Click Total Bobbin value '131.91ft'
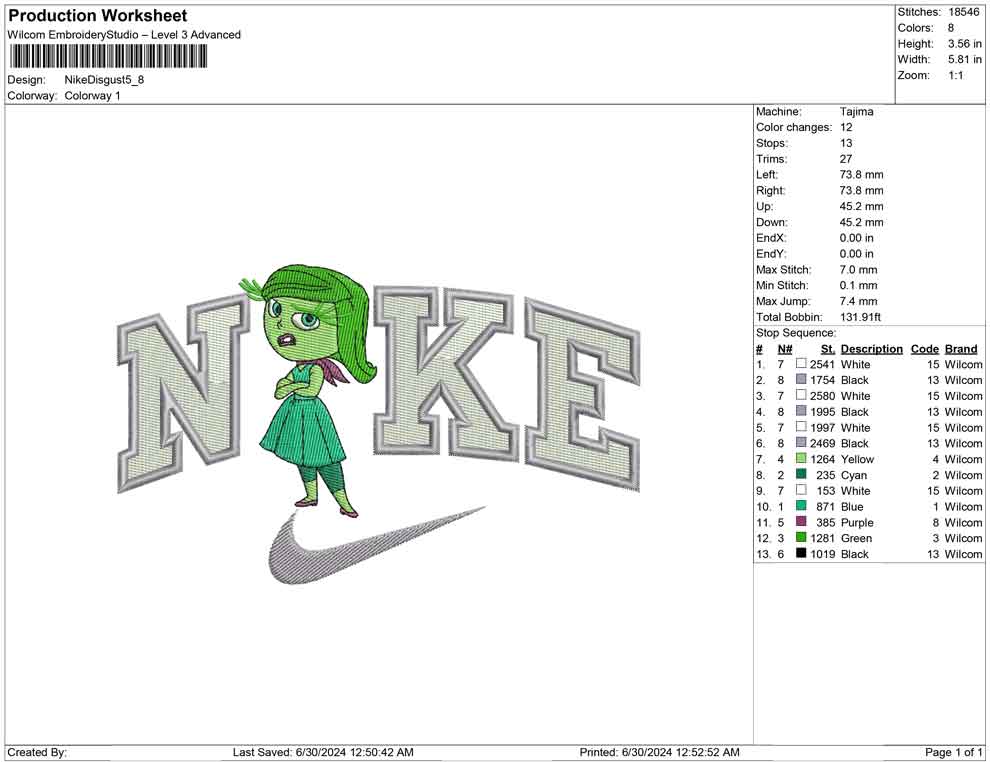The height and width of the screenshot is (762, 990). pos(860,317)
